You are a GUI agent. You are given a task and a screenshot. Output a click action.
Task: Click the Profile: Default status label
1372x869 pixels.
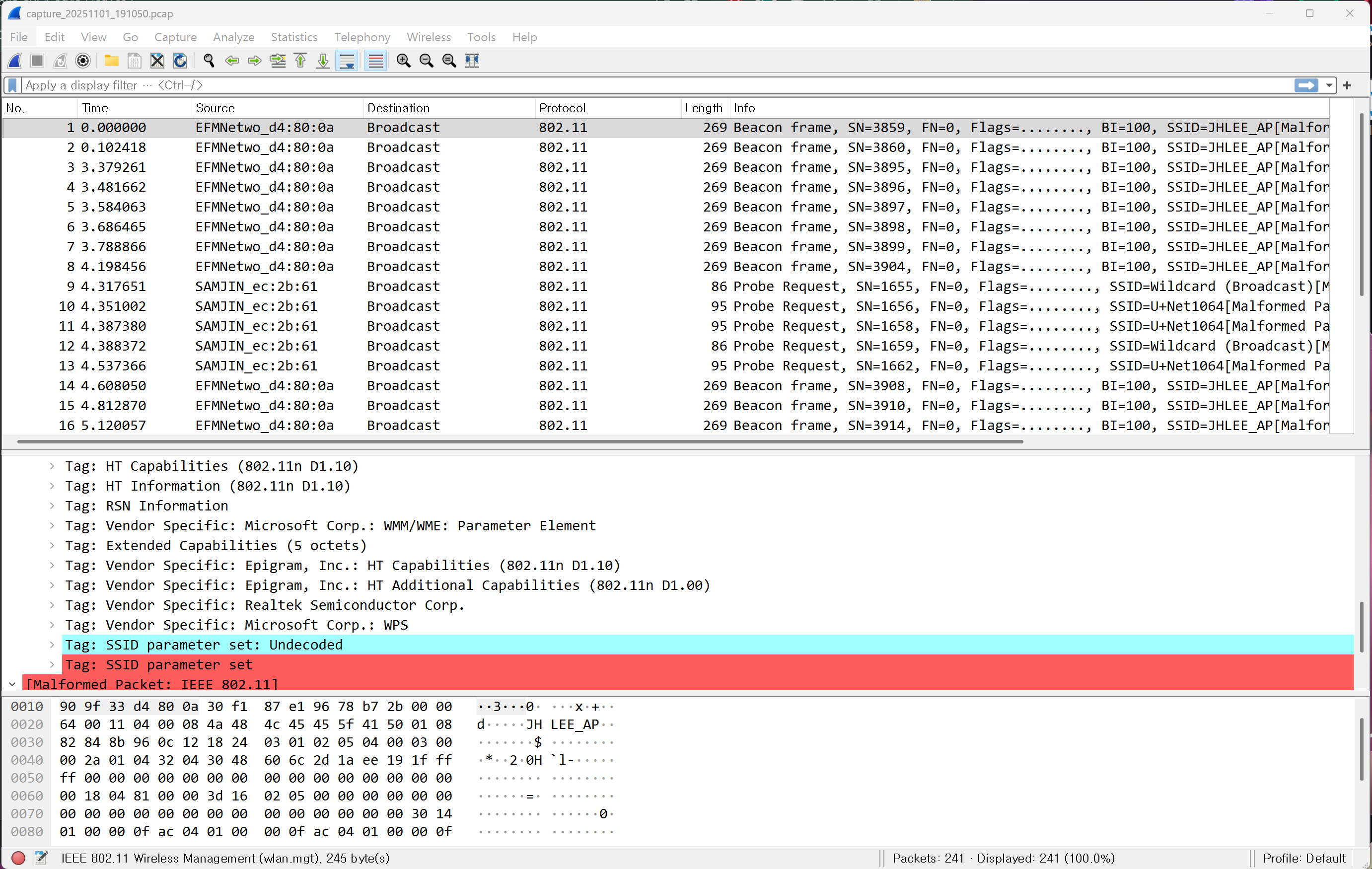click(1303, 858)
